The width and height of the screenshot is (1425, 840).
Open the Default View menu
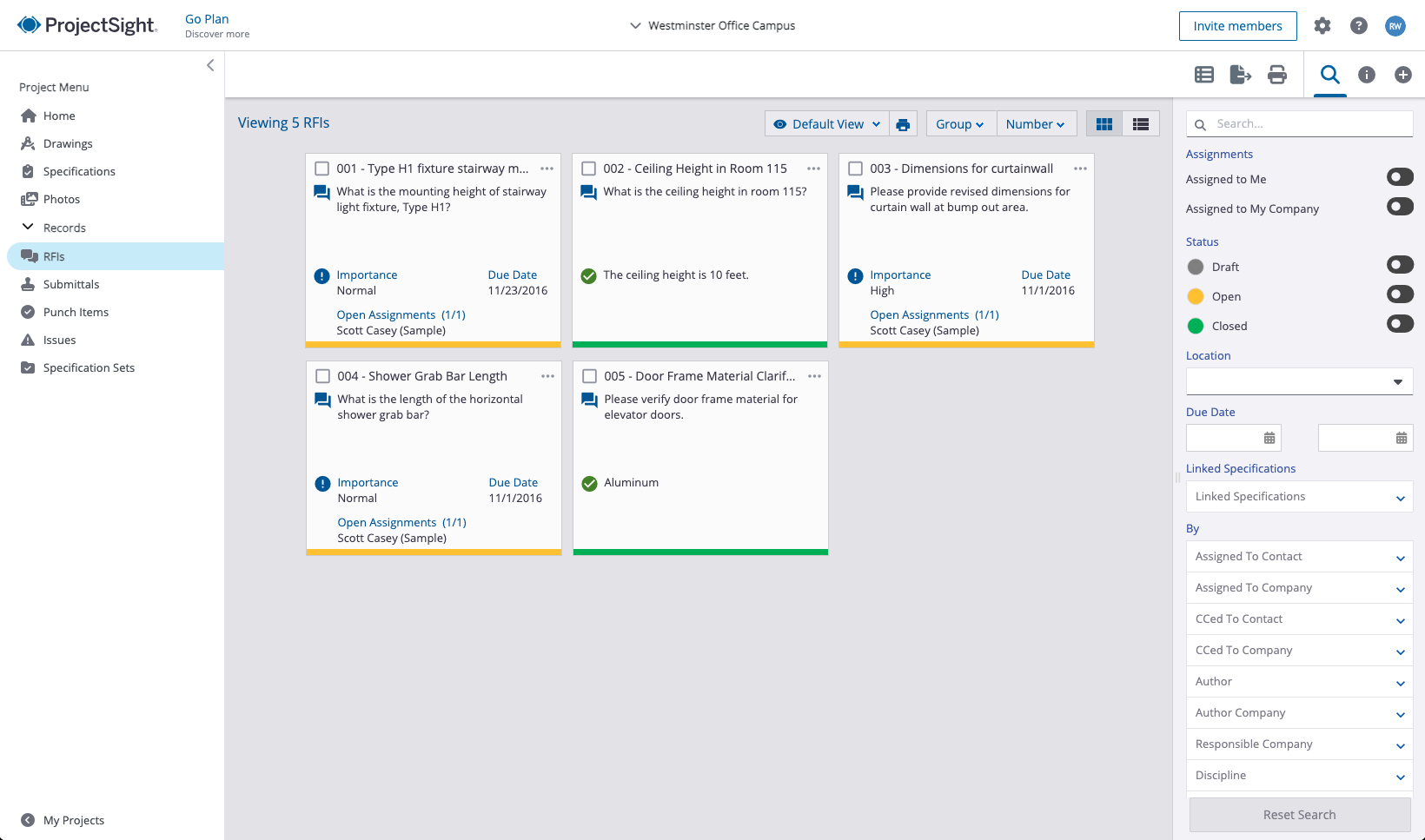tap(826, 123)
